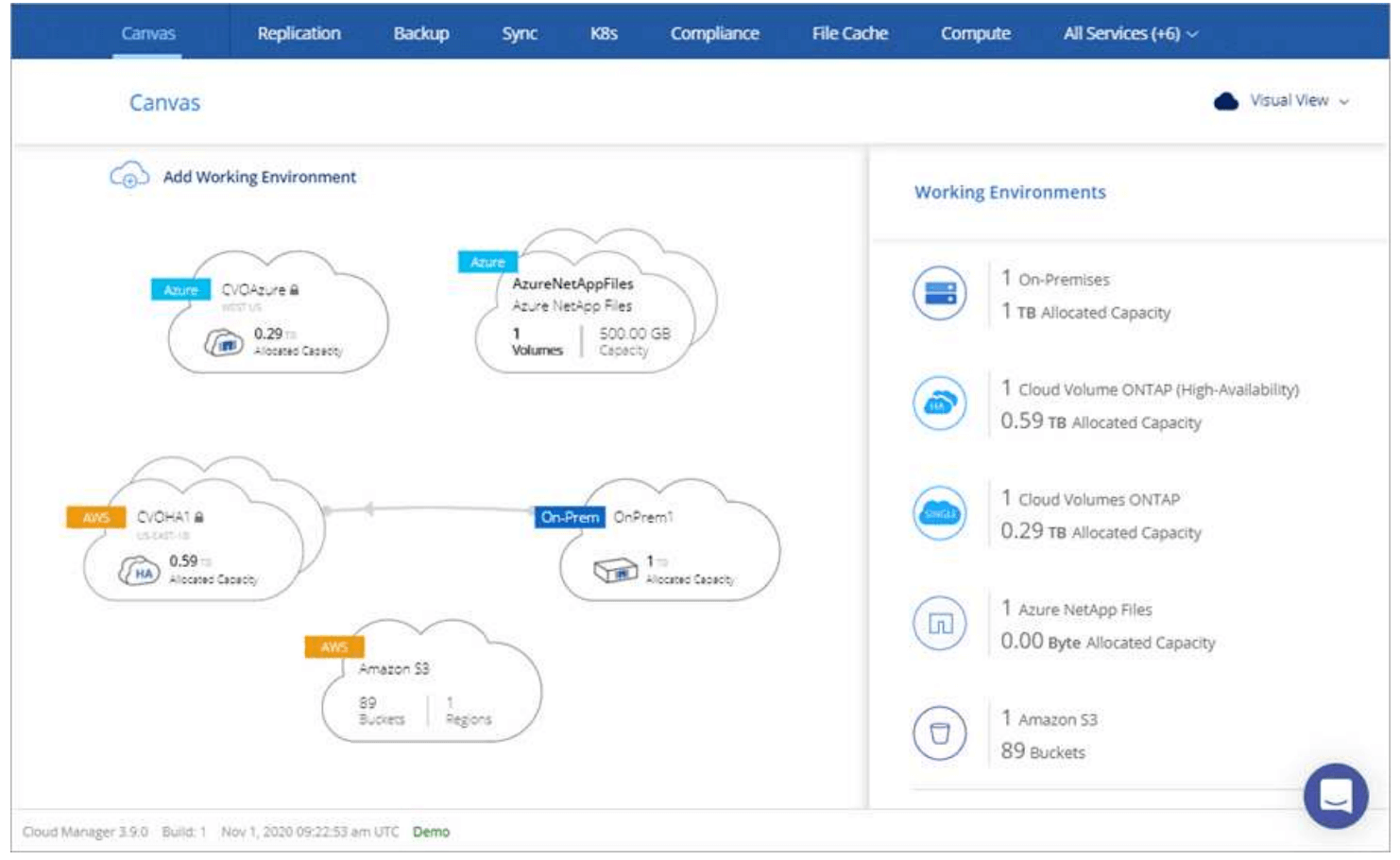Select the Amazon S3 working environment cloud
Screen dimensions: 1400x860
pyautogui.click(x=432, y=680)
